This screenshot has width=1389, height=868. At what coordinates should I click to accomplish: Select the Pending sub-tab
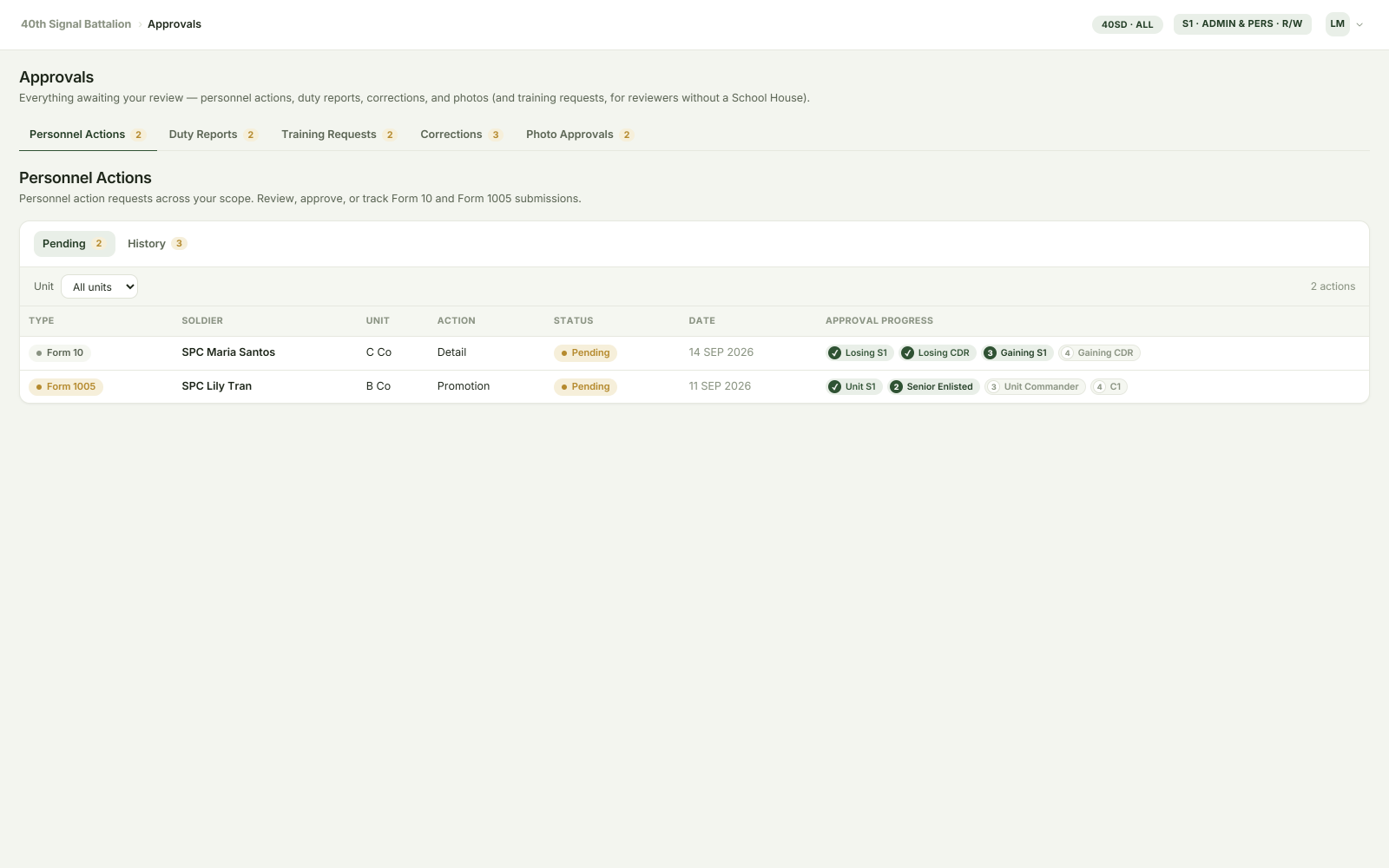coord(75,244)
